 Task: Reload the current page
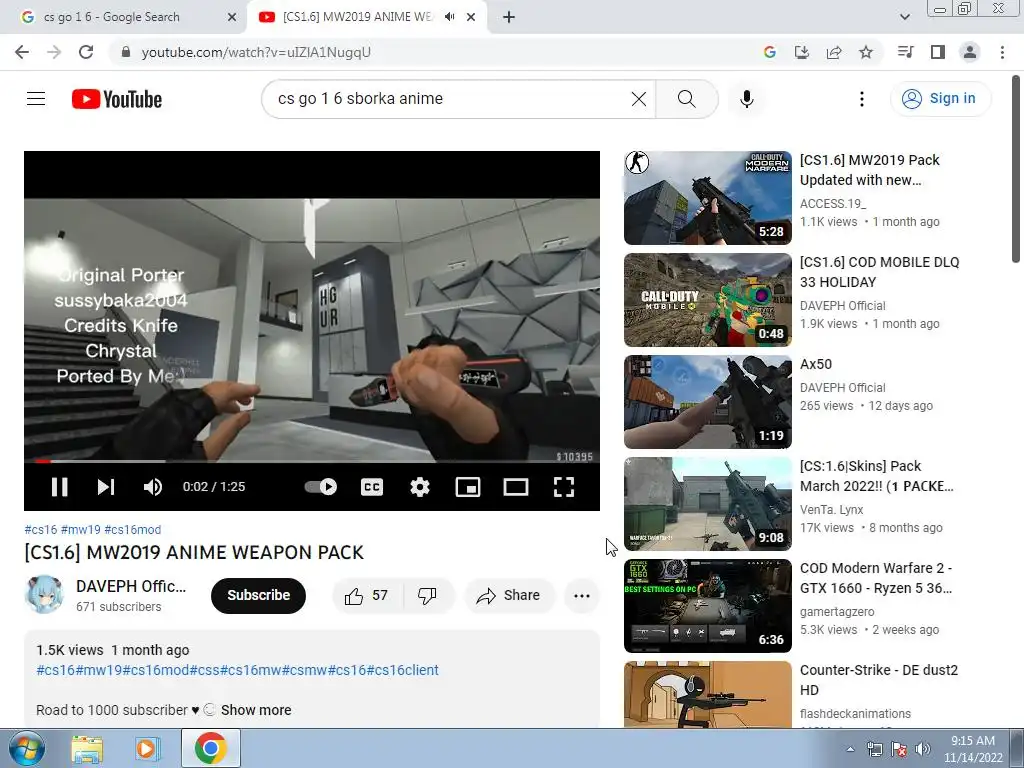[86, 52]
